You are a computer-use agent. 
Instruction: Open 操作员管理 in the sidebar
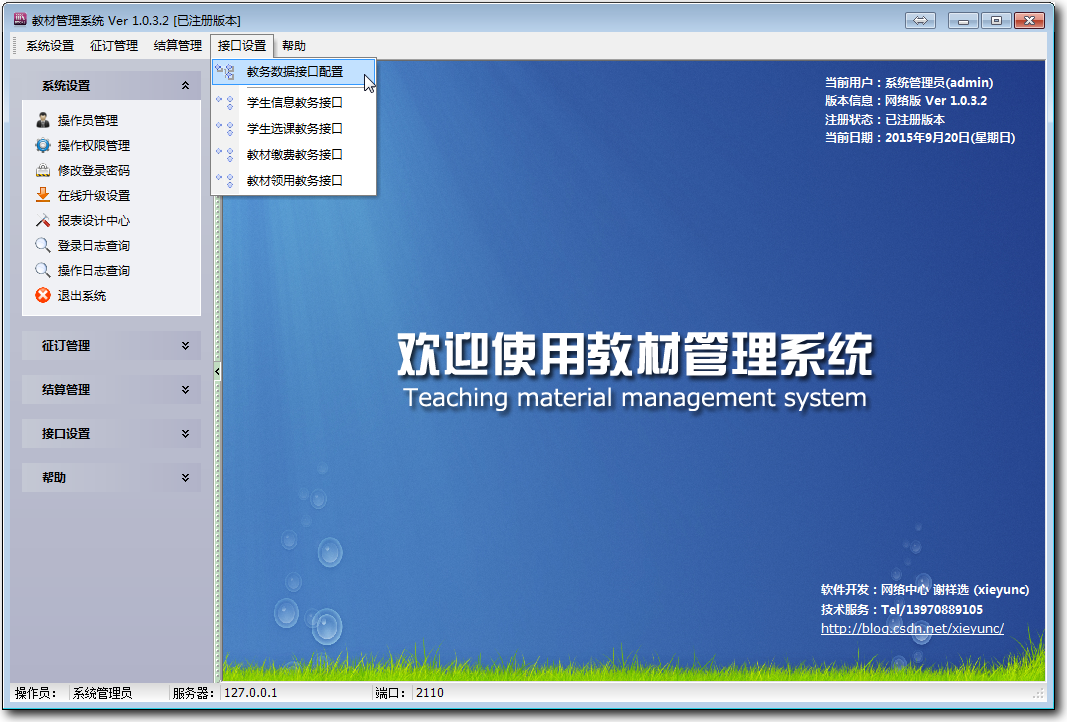[87, 120]
